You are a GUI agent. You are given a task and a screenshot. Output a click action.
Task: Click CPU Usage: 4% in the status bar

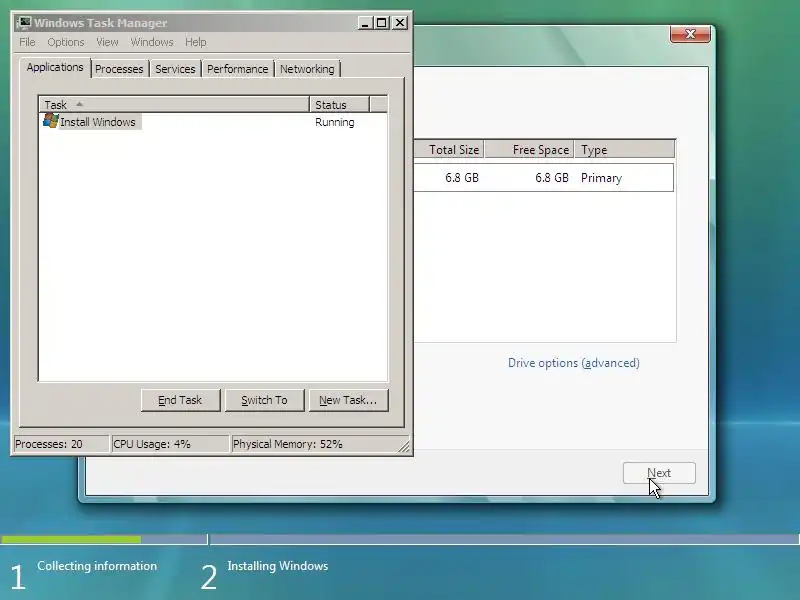[x=170, y=444]
